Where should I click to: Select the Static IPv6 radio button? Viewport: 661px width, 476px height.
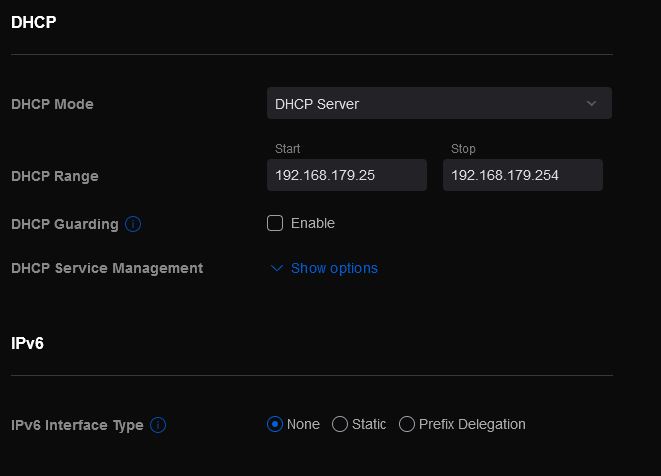tap(340, 424)
